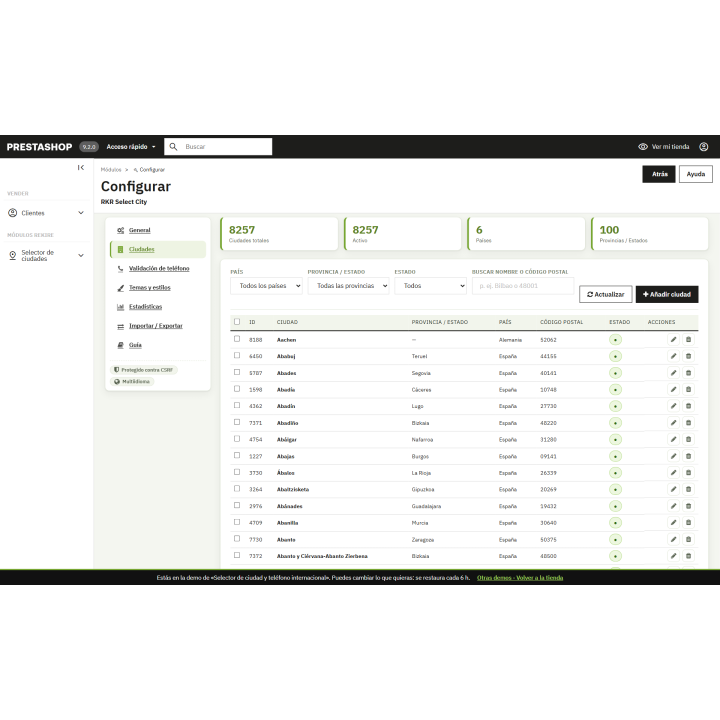Expand the Clientes sidebar section chevron
Screen dimensions: 720x720
pos(81,213)
